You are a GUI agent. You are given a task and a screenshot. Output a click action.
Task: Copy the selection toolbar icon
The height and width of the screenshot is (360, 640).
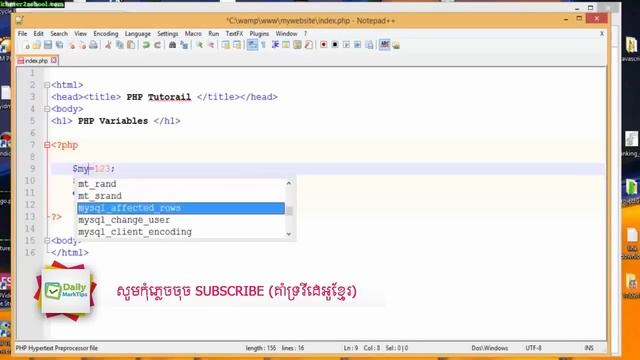(120, 45)
